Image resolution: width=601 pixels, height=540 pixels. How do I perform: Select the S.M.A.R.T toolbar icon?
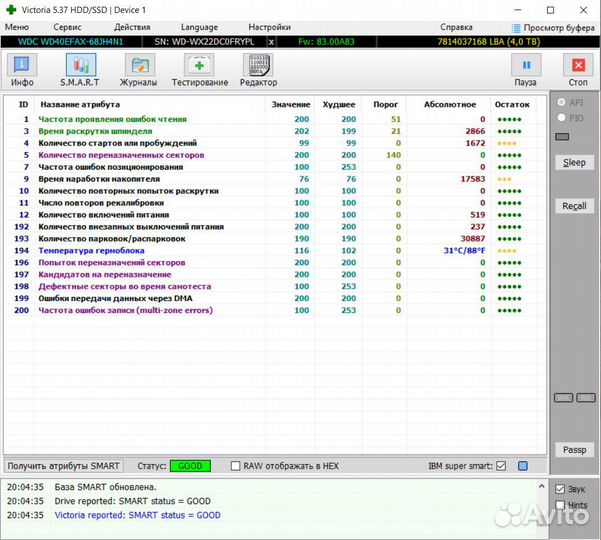pyautogui.click(x=81, y=71)
